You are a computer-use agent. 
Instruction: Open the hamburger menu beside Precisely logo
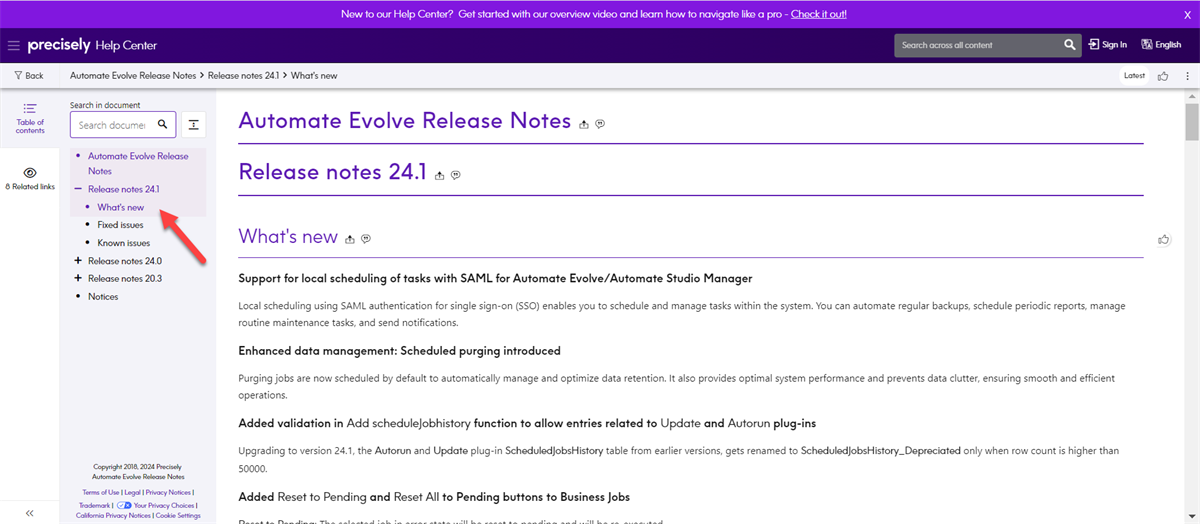pyautogui.click(x=13, y=45)
